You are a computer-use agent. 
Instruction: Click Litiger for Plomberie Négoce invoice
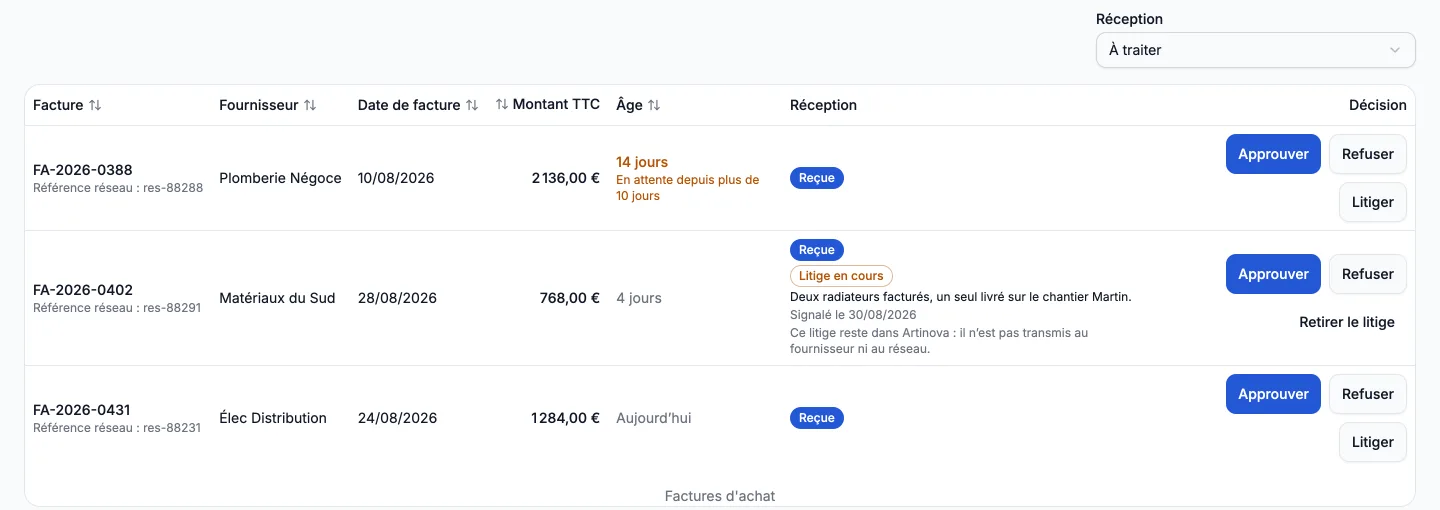coord(1372,202)
